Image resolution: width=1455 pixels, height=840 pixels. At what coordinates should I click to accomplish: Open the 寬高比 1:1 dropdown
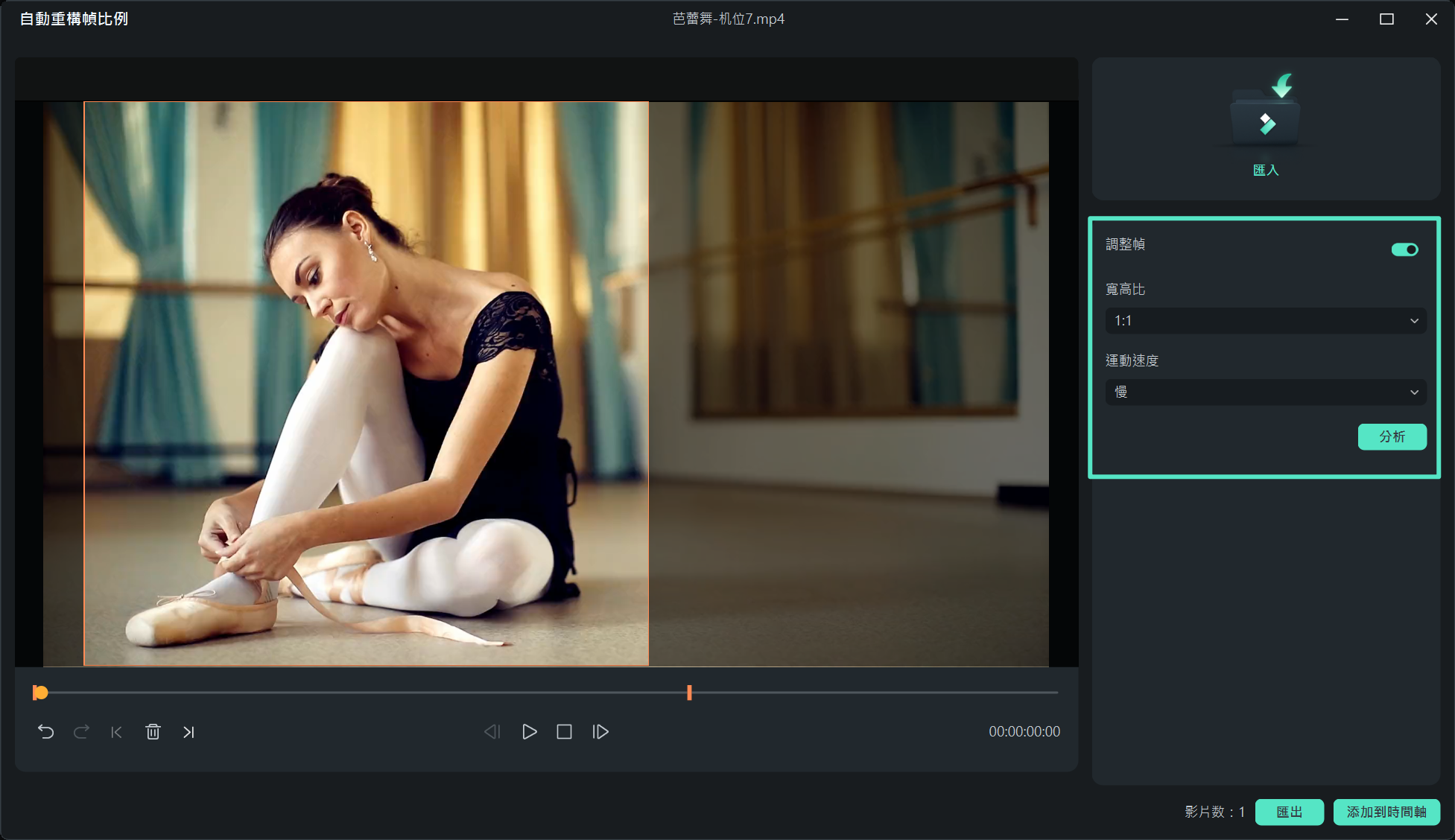1265,321
